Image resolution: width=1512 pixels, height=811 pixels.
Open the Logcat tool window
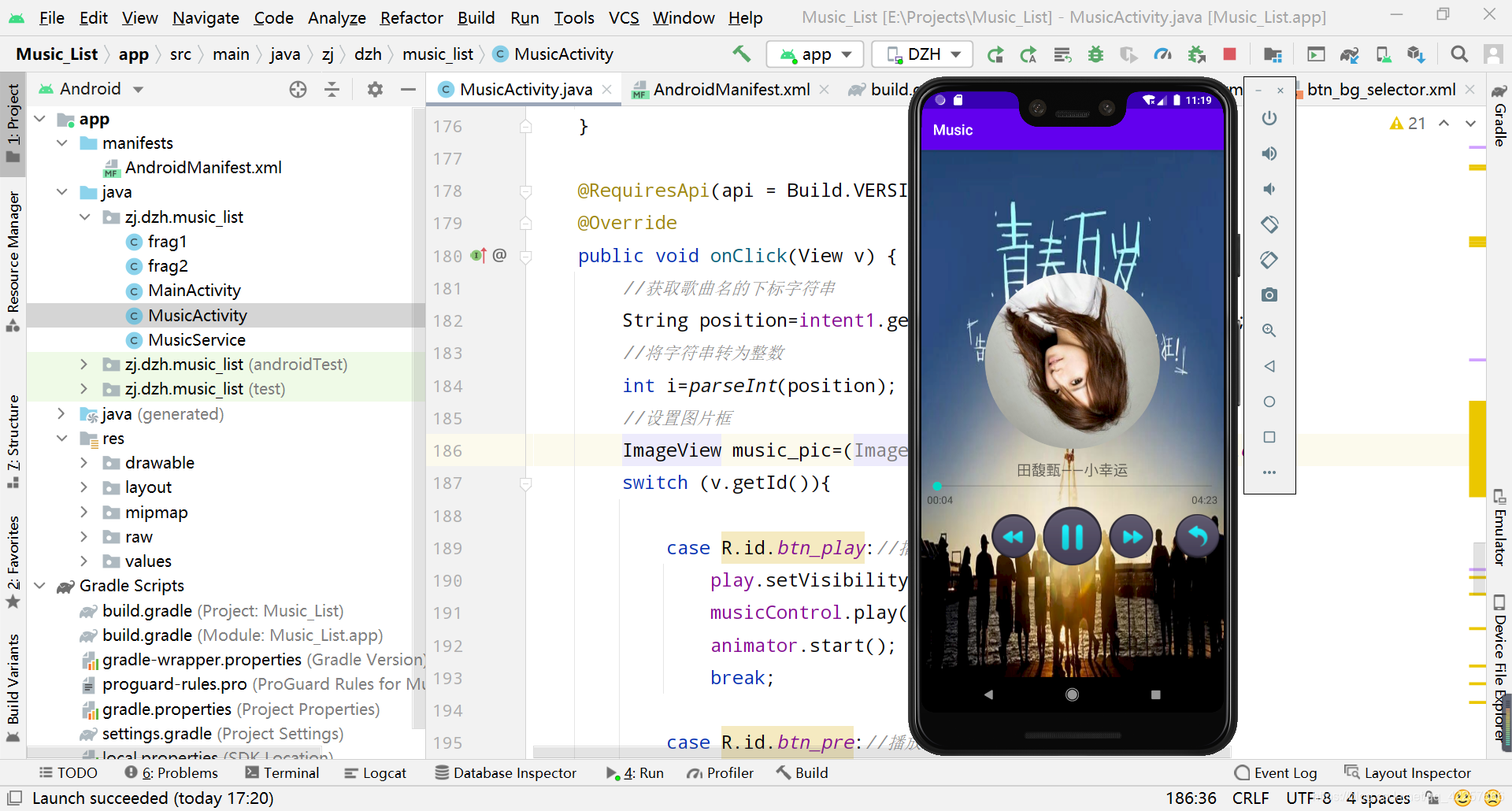376,773
